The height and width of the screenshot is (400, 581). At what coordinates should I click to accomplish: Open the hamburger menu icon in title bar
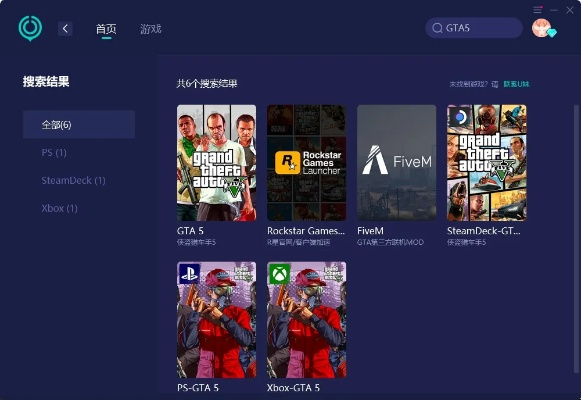tap(538, 10)
